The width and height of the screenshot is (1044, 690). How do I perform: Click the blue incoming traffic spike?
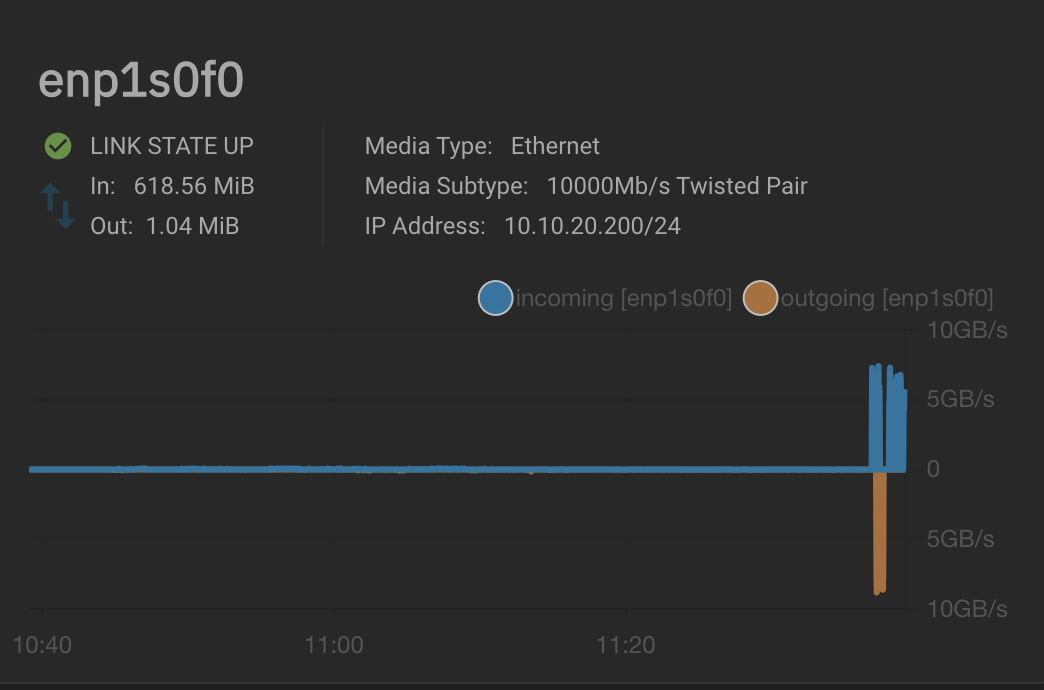(888, 418)
